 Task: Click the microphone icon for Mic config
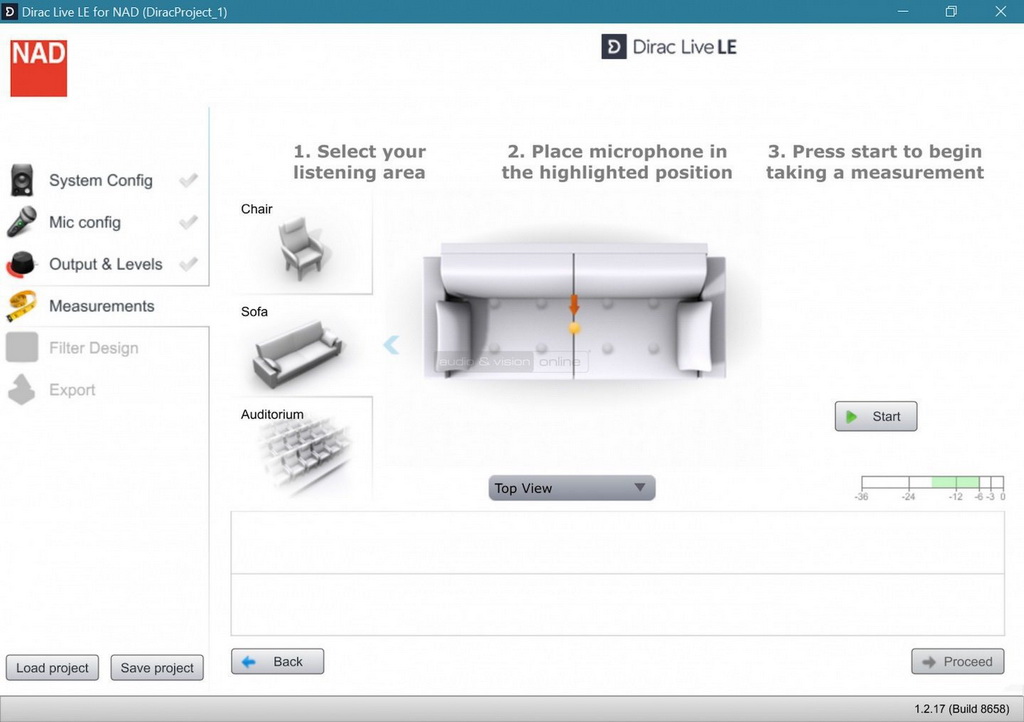[x=22, y=222]
